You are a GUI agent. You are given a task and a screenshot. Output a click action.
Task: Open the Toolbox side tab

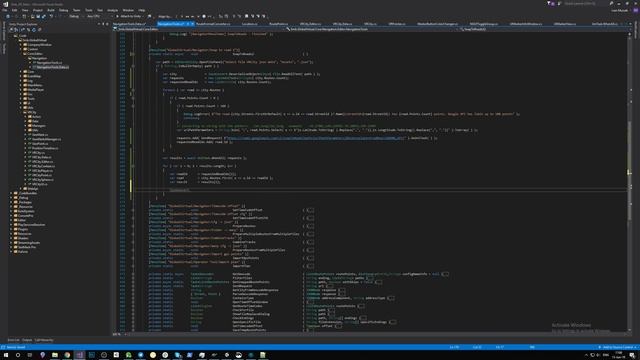(4, 48)
